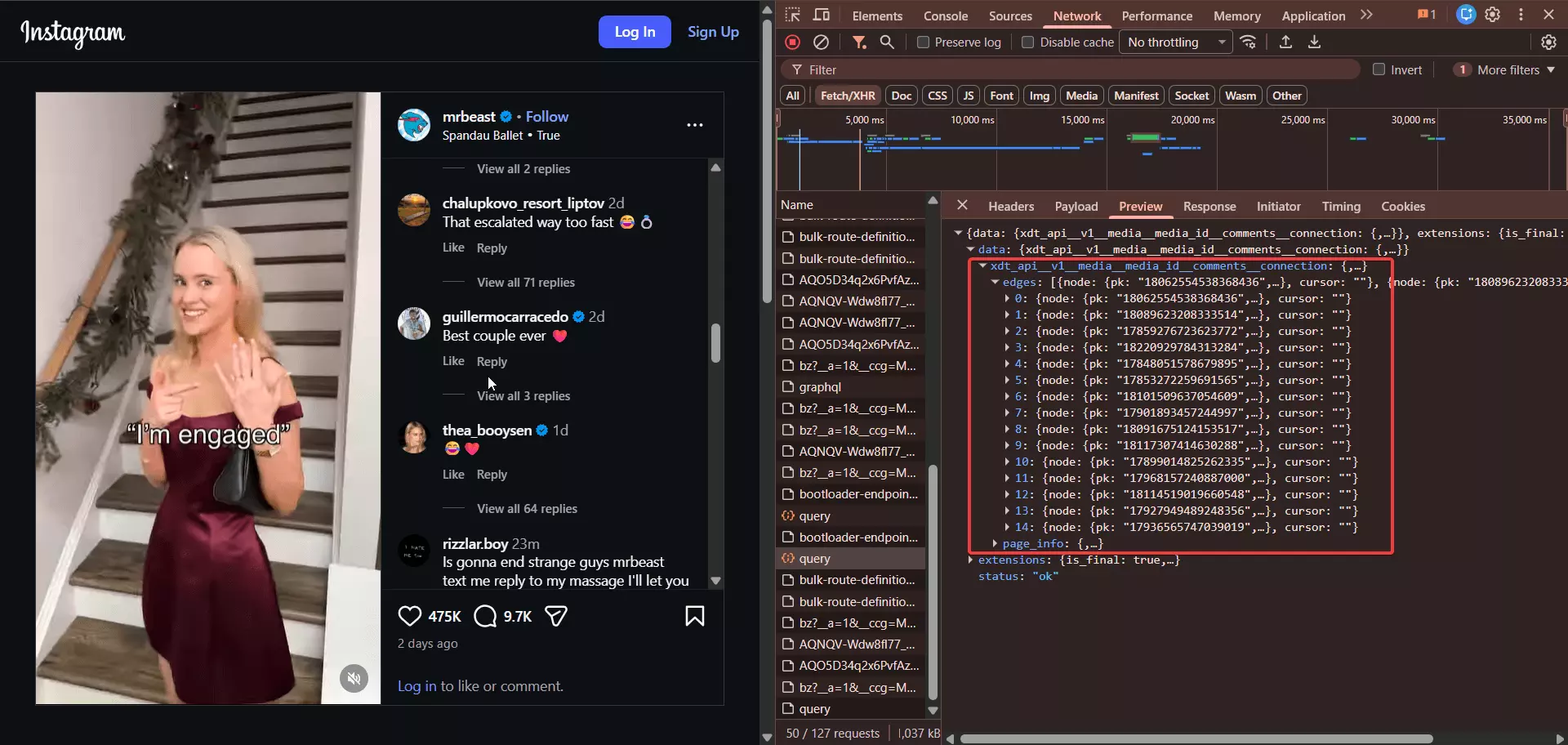Unmute video using speaker icon
The image size is (1568, 745).
(x=354, y=678)
